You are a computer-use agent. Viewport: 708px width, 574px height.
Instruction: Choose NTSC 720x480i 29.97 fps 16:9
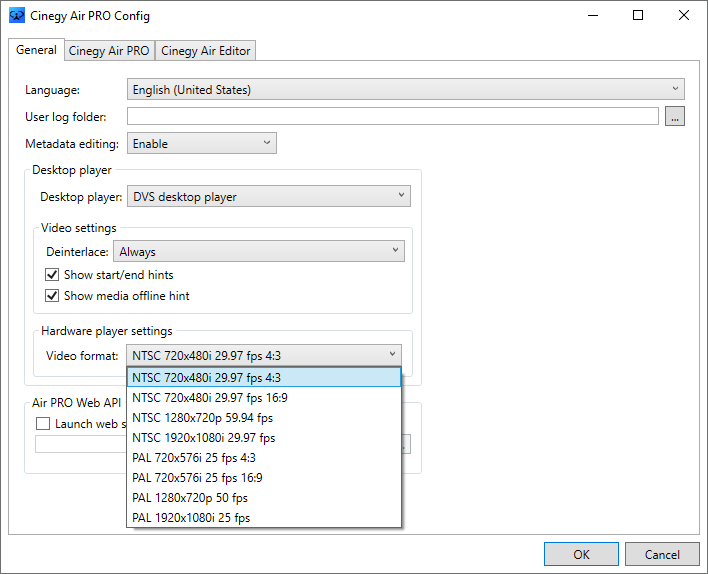264,397
